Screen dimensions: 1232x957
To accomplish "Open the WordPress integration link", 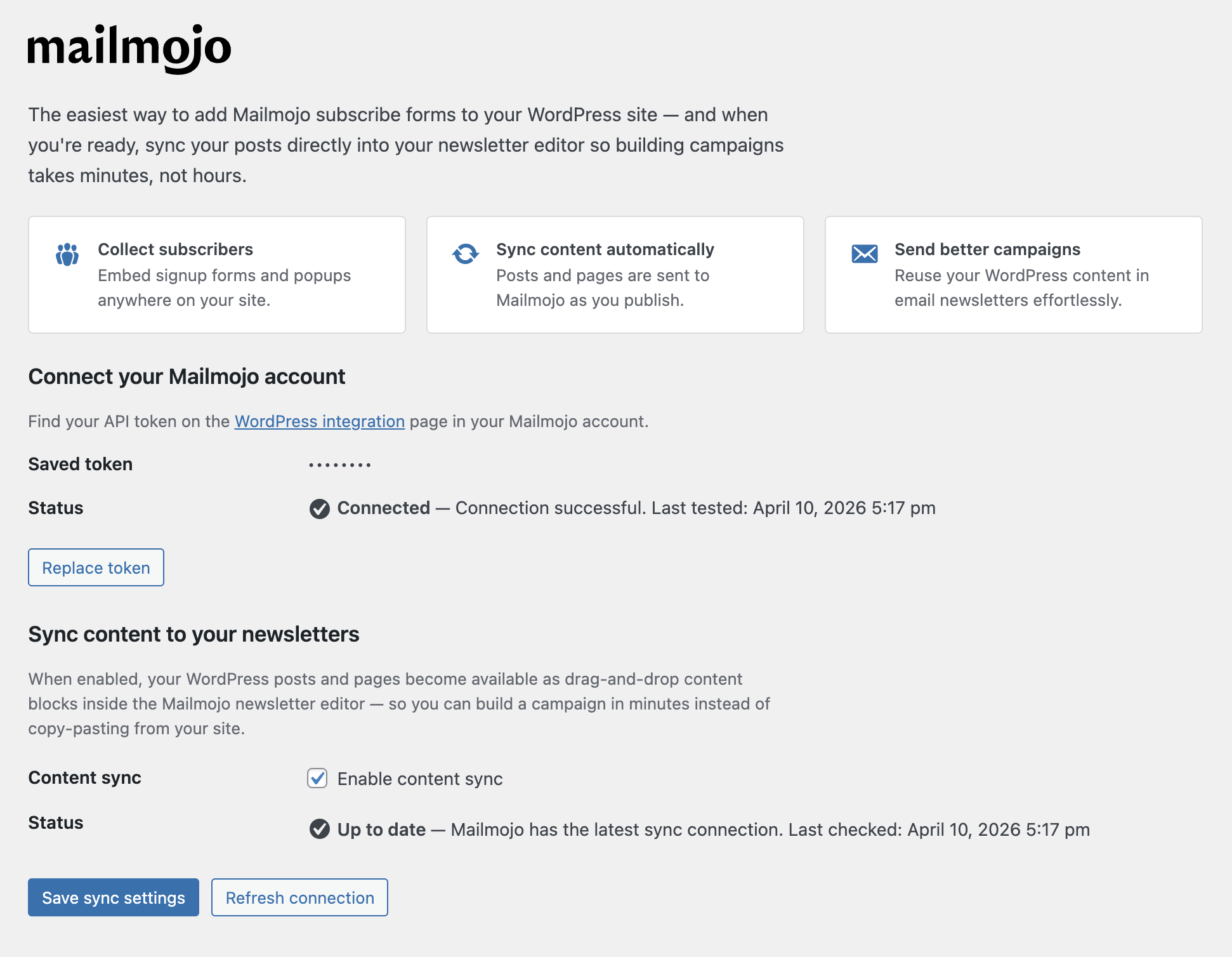I will (x=320, y=421).
